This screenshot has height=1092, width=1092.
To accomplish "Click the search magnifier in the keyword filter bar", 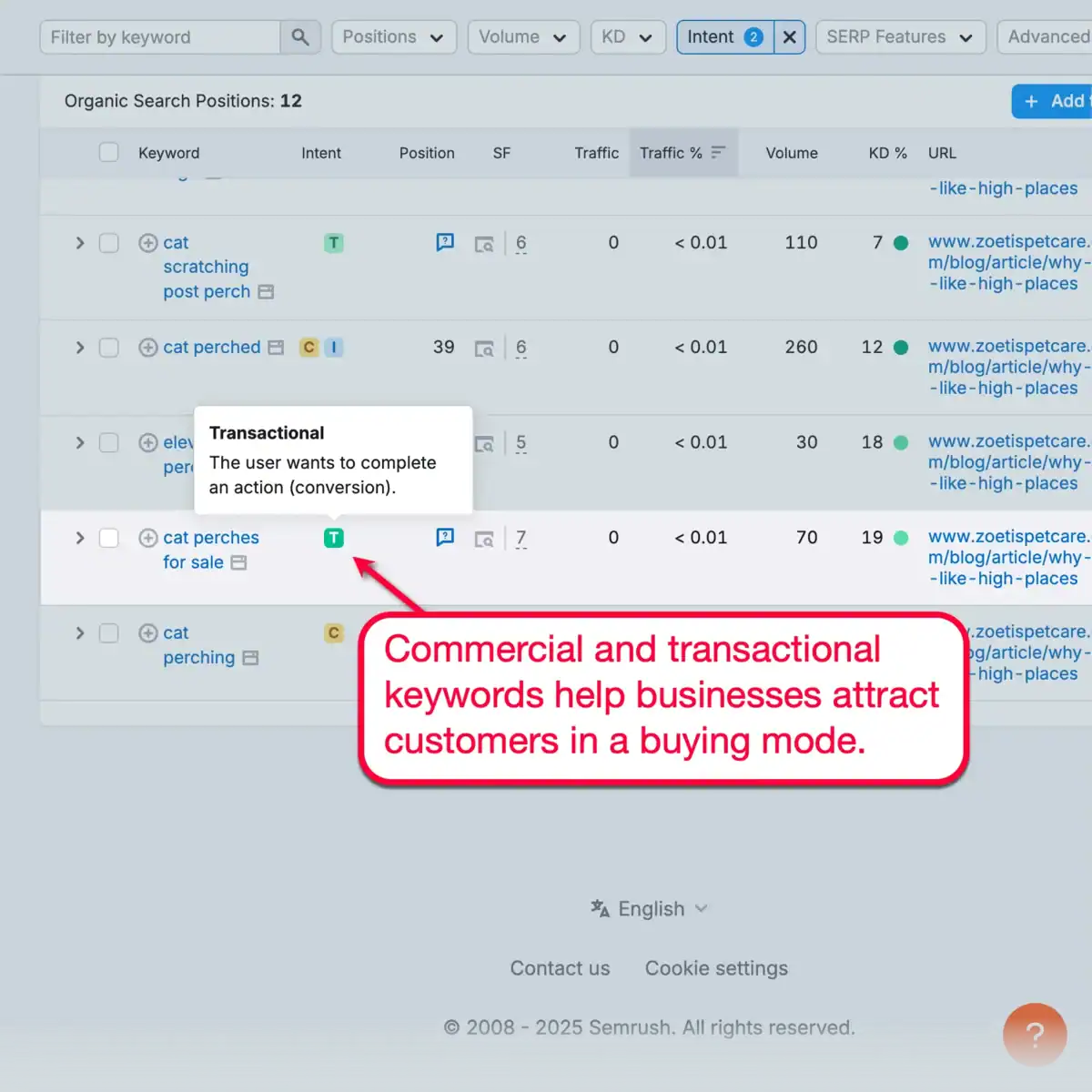I will point(301,37).
